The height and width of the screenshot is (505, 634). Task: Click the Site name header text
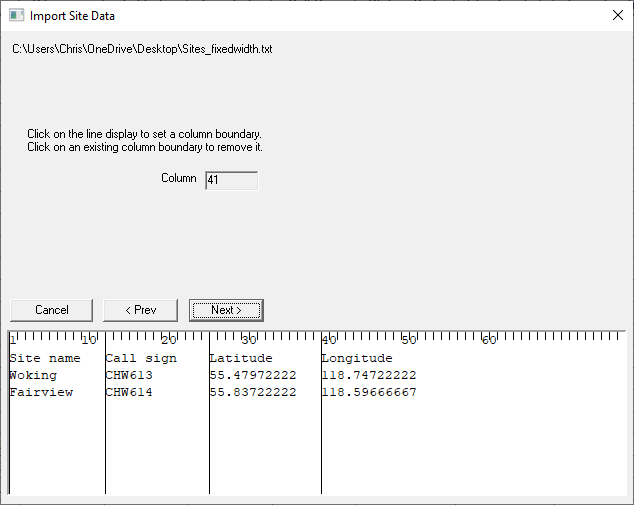coord(45,358)
